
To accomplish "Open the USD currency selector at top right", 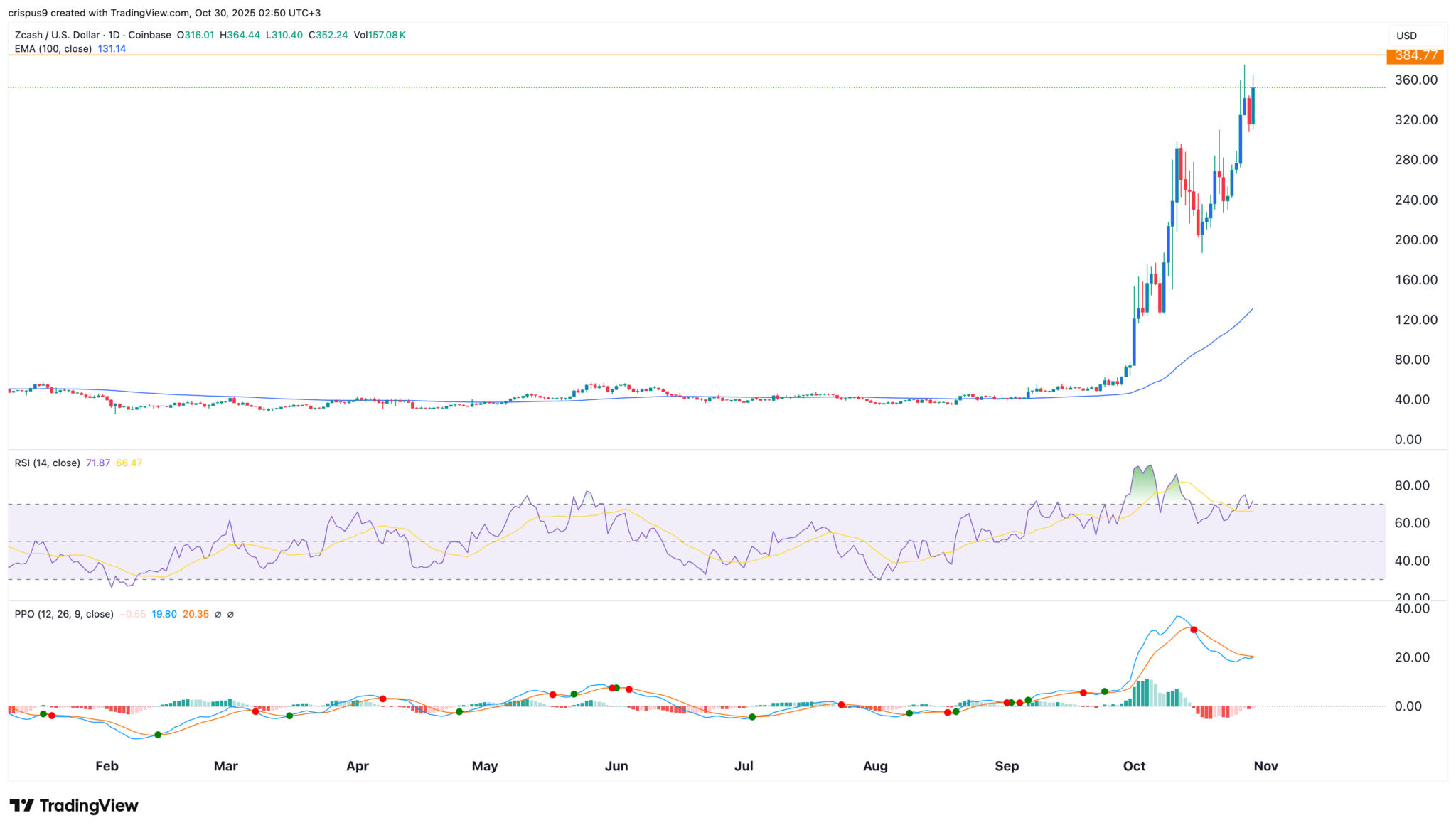I will tap(1407, 34).
